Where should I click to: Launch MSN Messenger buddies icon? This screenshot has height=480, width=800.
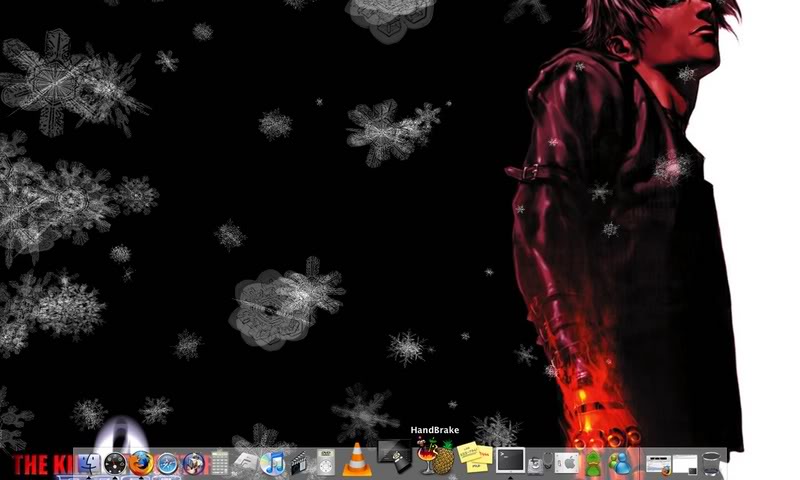click(620, 464)
